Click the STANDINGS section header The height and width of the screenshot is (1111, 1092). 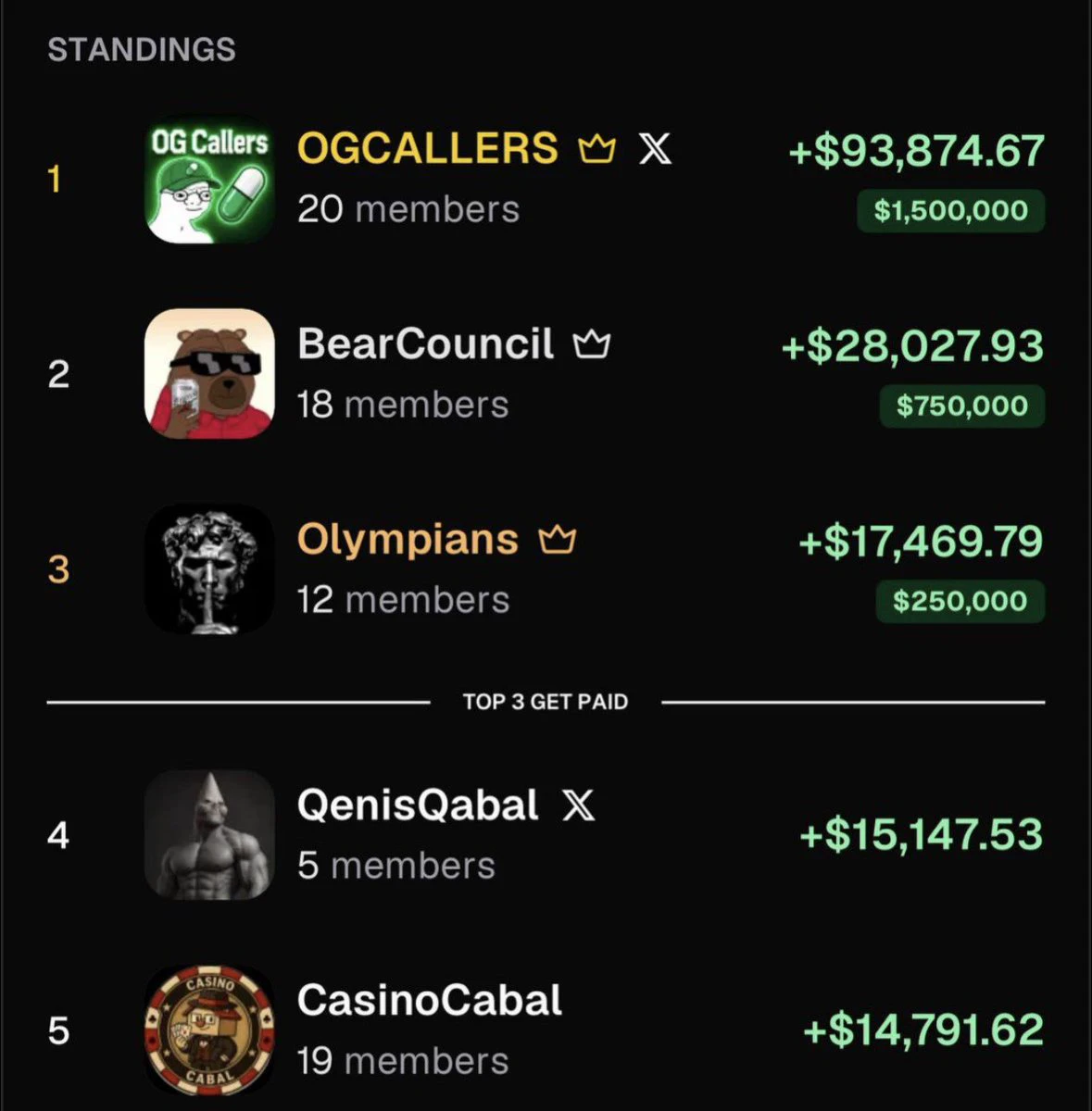coord(142,50)
